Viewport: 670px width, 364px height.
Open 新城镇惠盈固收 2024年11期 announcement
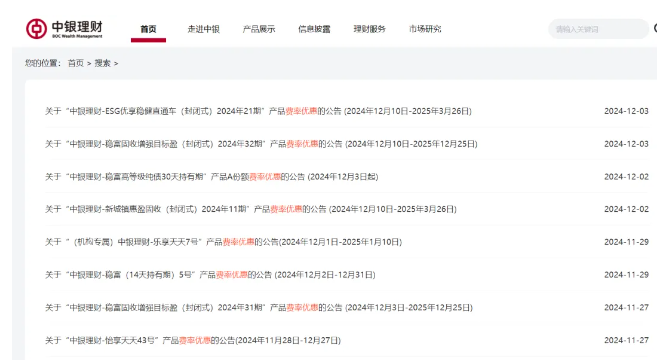pyautogui.click(x=251, y=209)
